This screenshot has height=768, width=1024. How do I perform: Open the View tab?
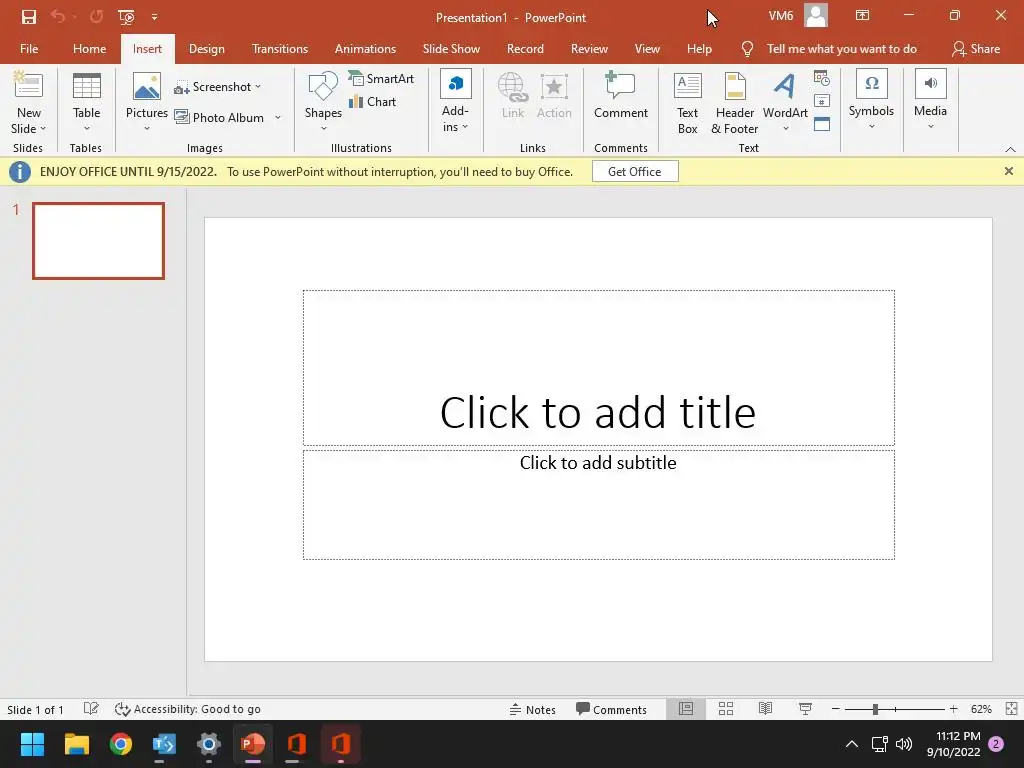pyautogui.click(x=647, y=49)
